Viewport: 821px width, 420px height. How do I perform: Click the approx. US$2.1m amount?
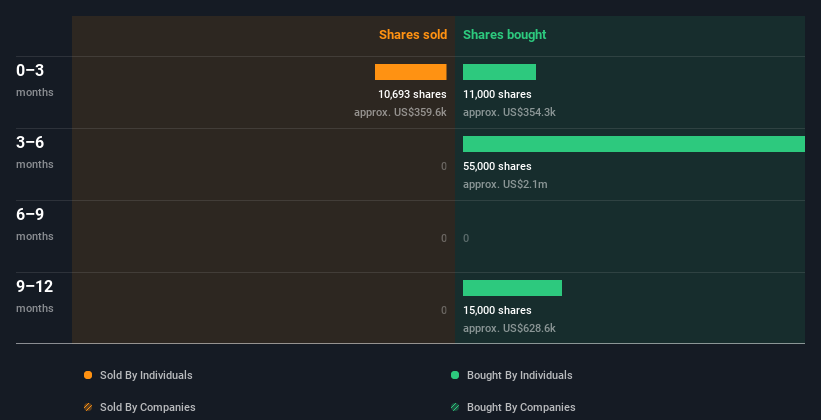(x=505, y=184)
